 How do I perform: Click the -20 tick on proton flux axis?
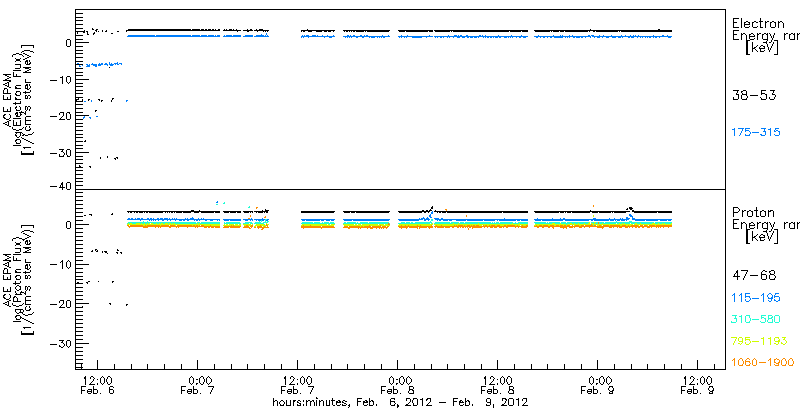[x=61, y=304]
